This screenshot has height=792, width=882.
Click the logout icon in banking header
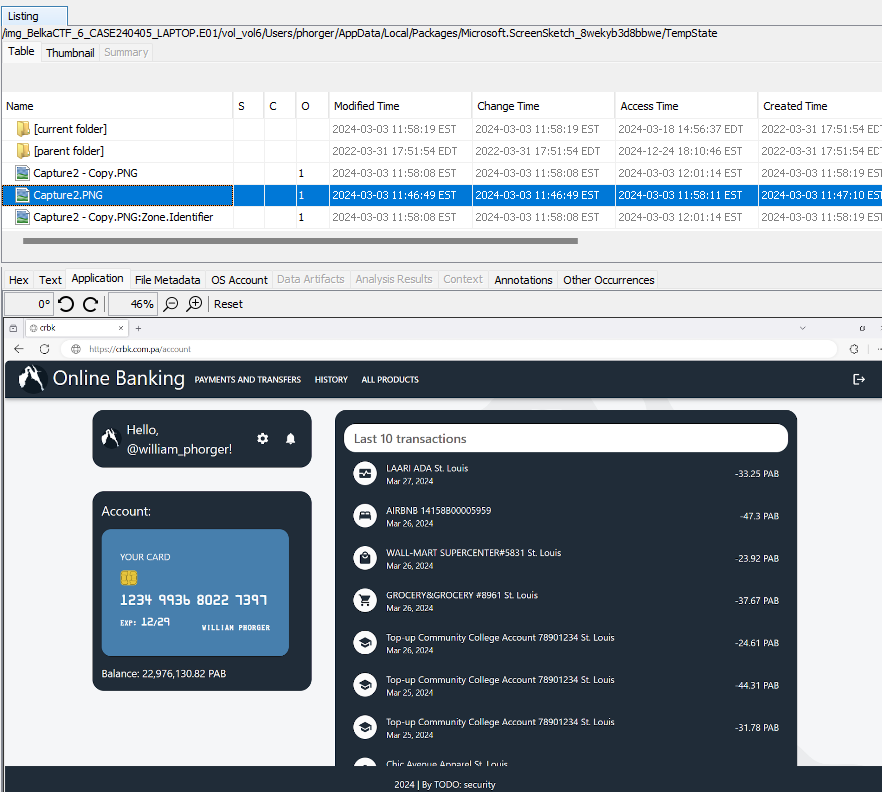[858, 380]
